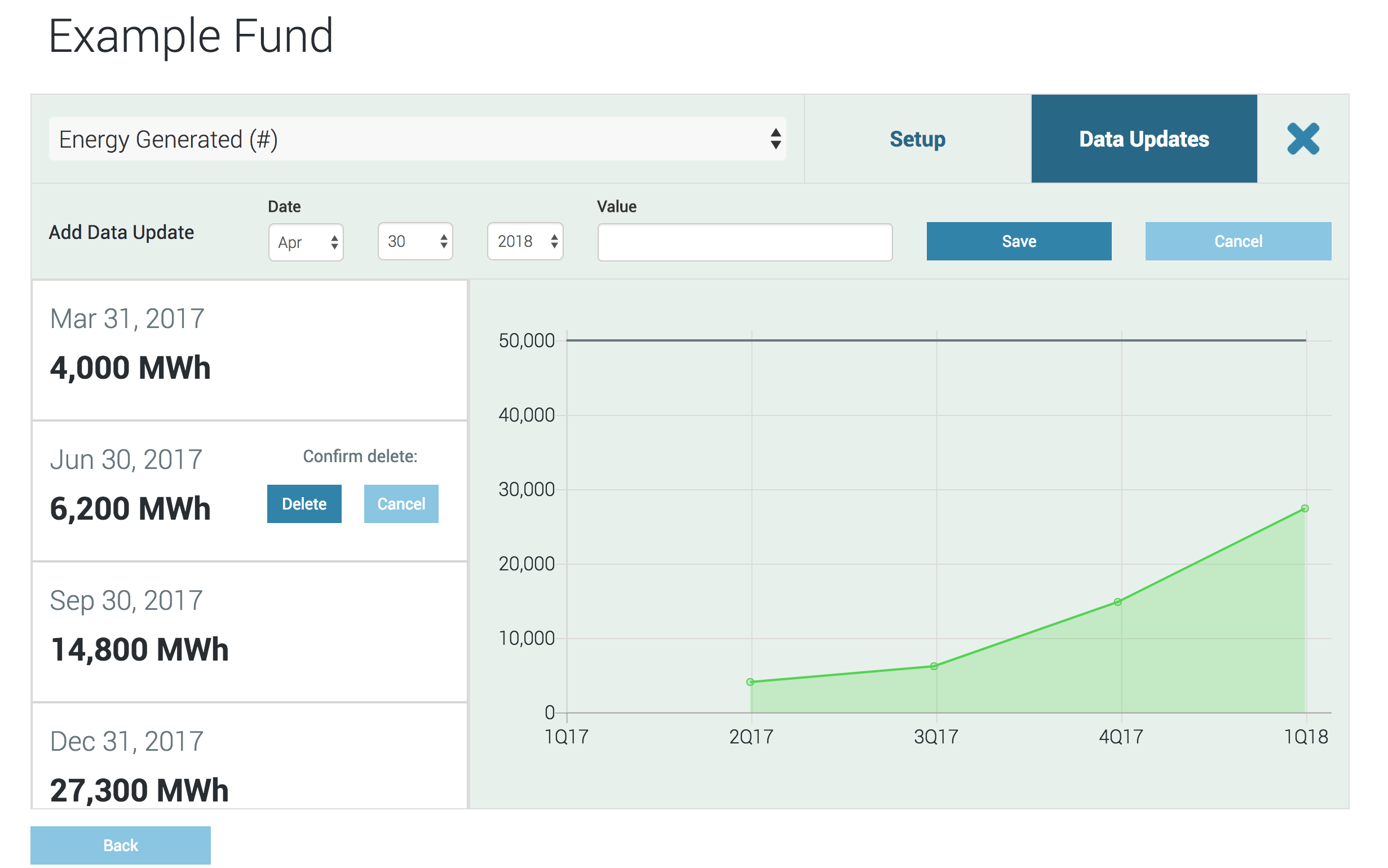Switch to the Setup tab
The image size is (1388, 868).
[x=917, y=139]
